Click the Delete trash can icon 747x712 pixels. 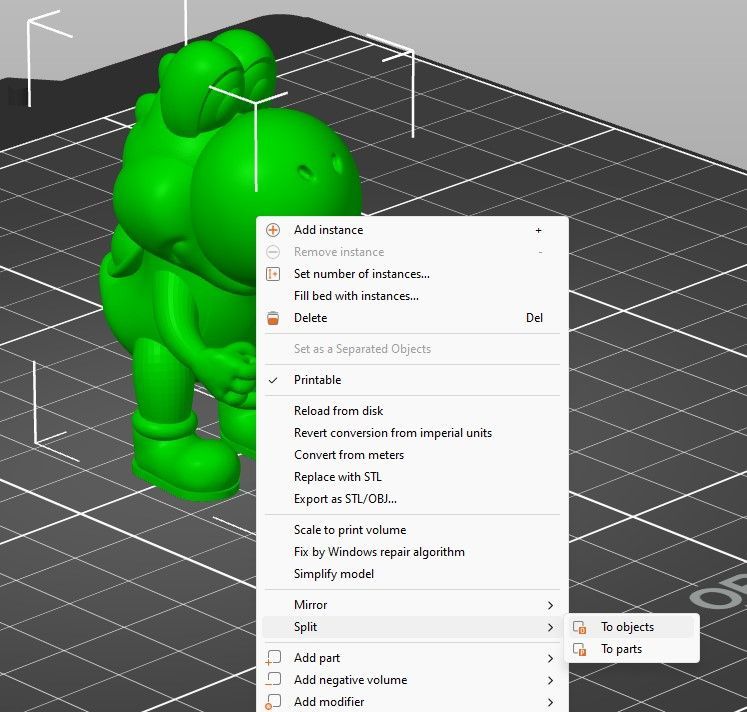click(x=273, y=318)
